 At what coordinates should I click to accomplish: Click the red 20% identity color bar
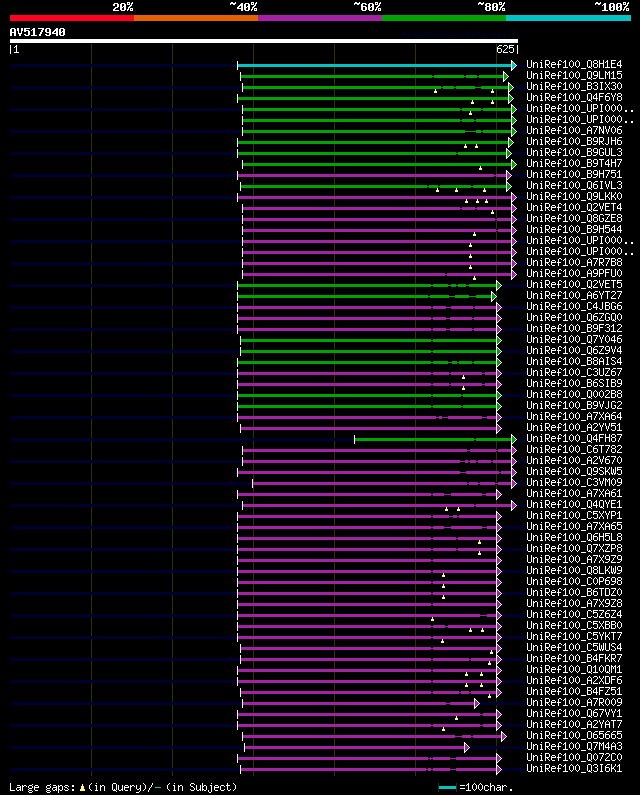(72, 18)
